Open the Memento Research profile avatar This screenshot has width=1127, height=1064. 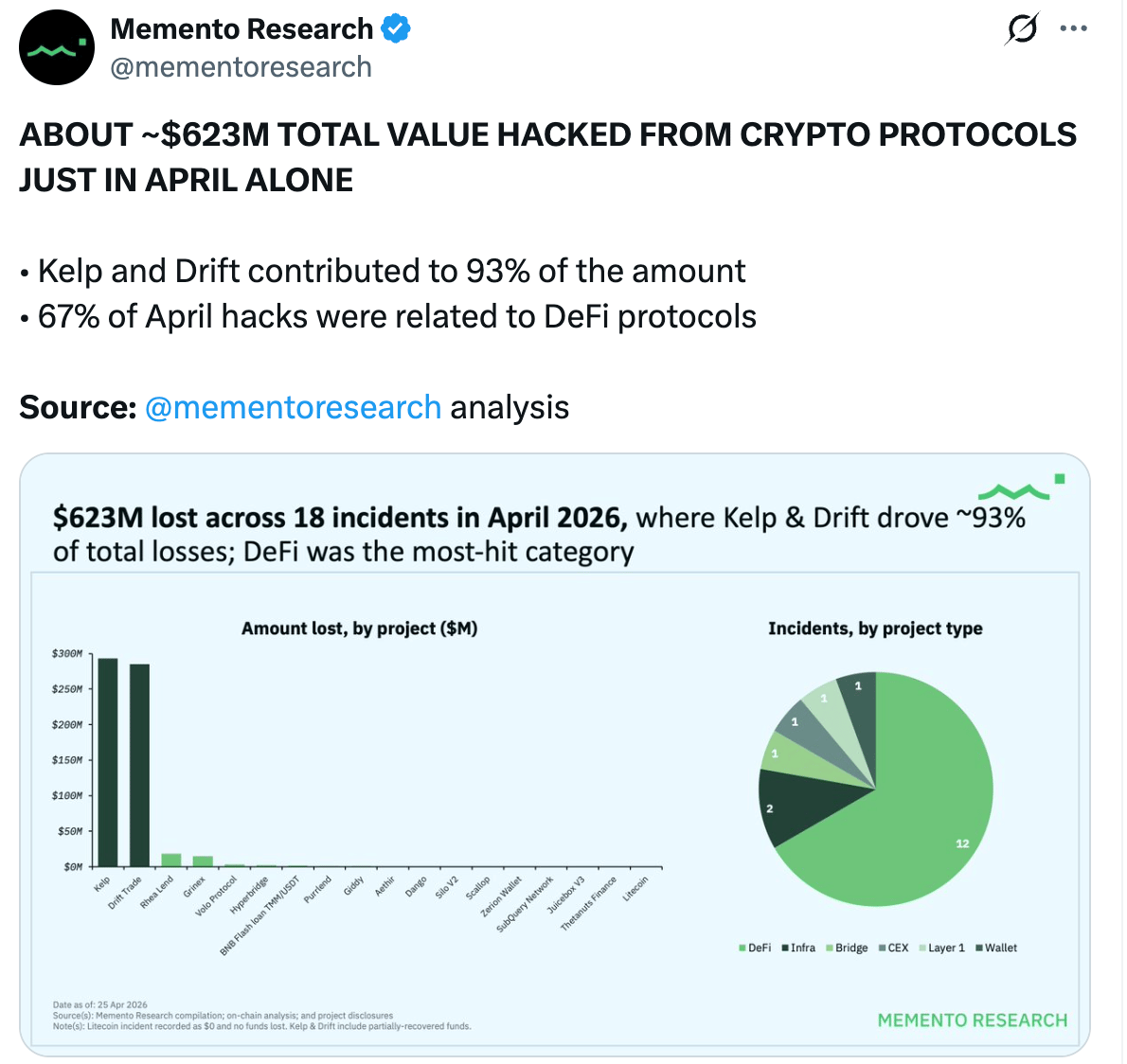tap(57, 47)
